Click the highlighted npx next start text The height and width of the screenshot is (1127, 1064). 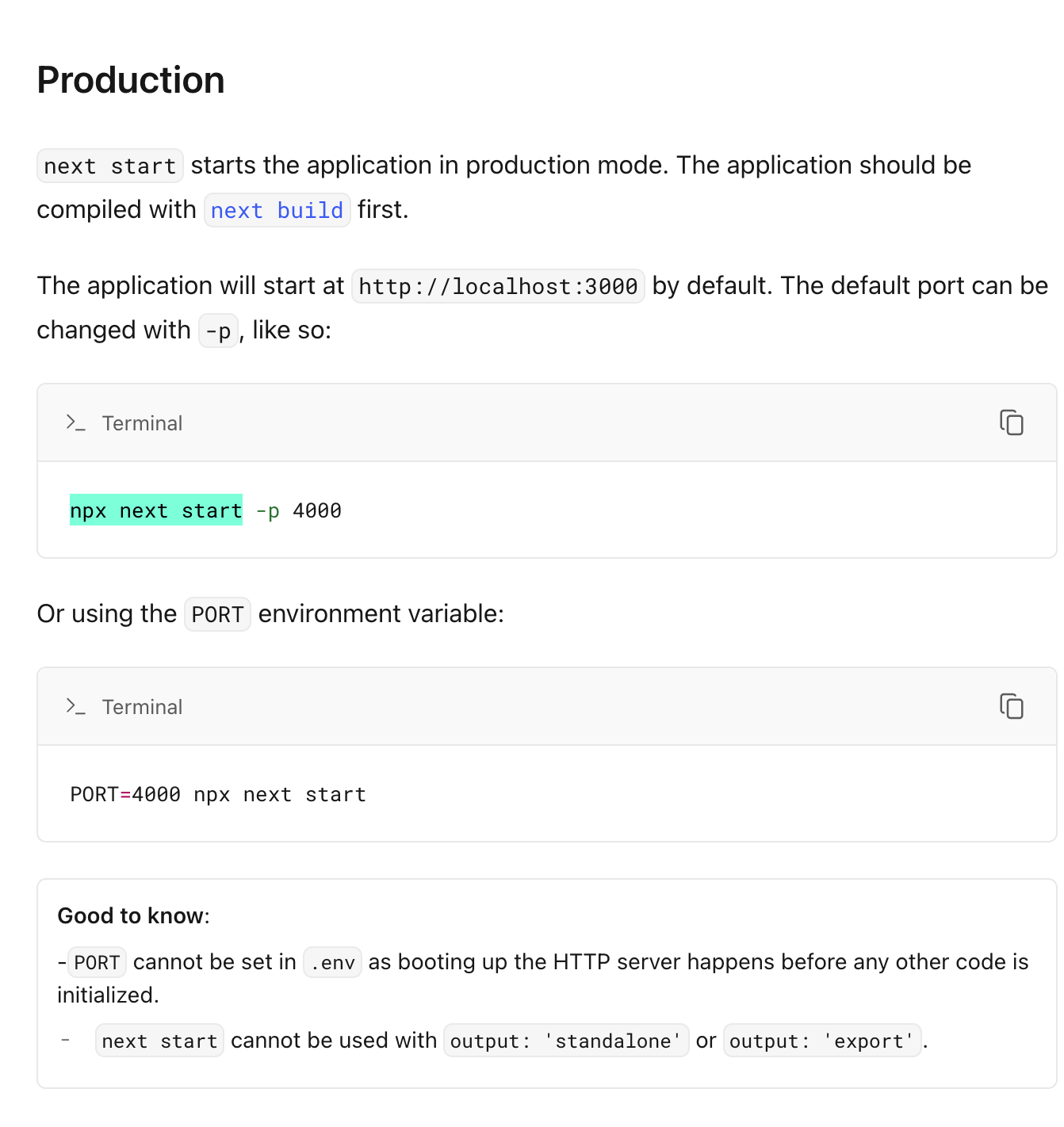point(156,510)
